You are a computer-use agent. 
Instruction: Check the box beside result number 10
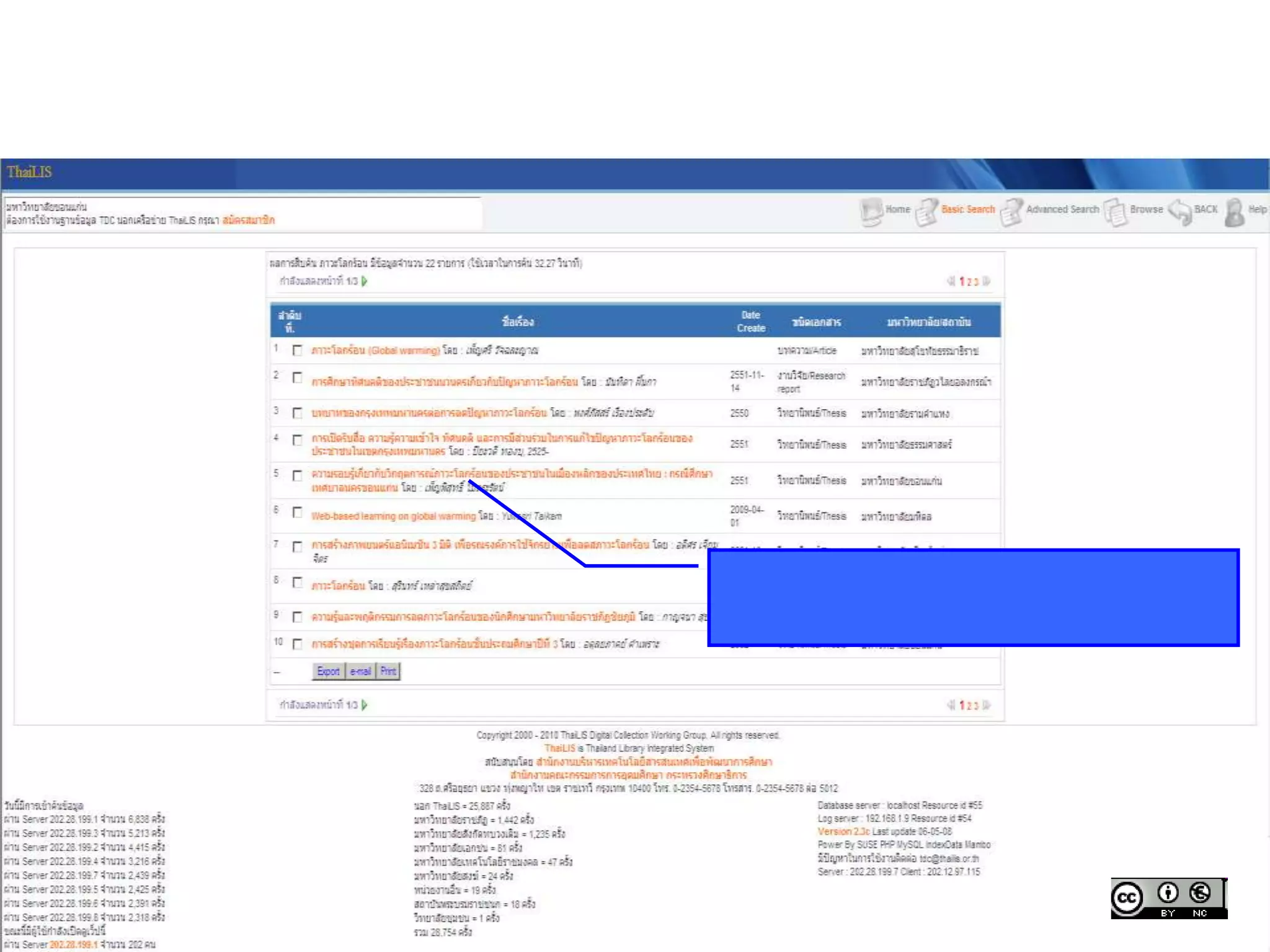(297, 644)
